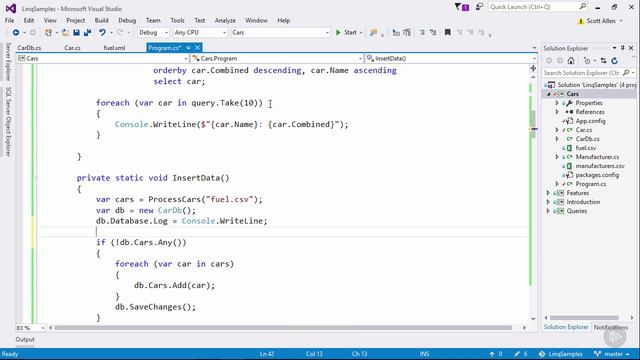
Task: Select App.config in Solution Explorer
Action: click(x=590, y=121)
